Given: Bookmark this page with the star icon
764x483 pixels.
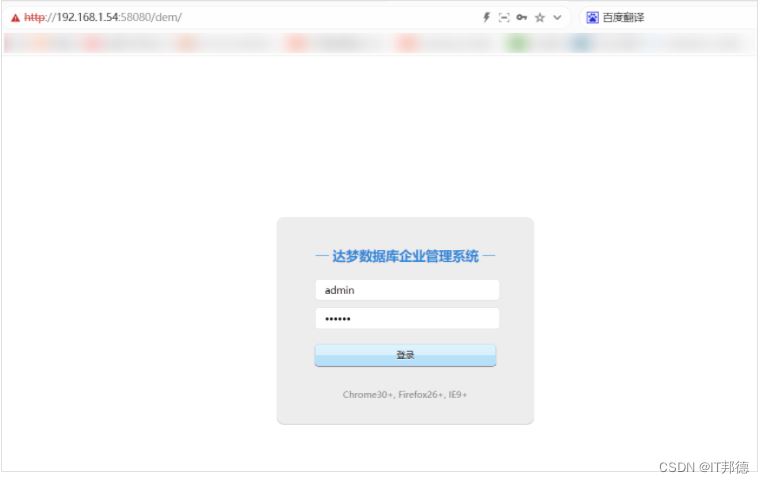Looking at the screenshot, I should [540, 18].
